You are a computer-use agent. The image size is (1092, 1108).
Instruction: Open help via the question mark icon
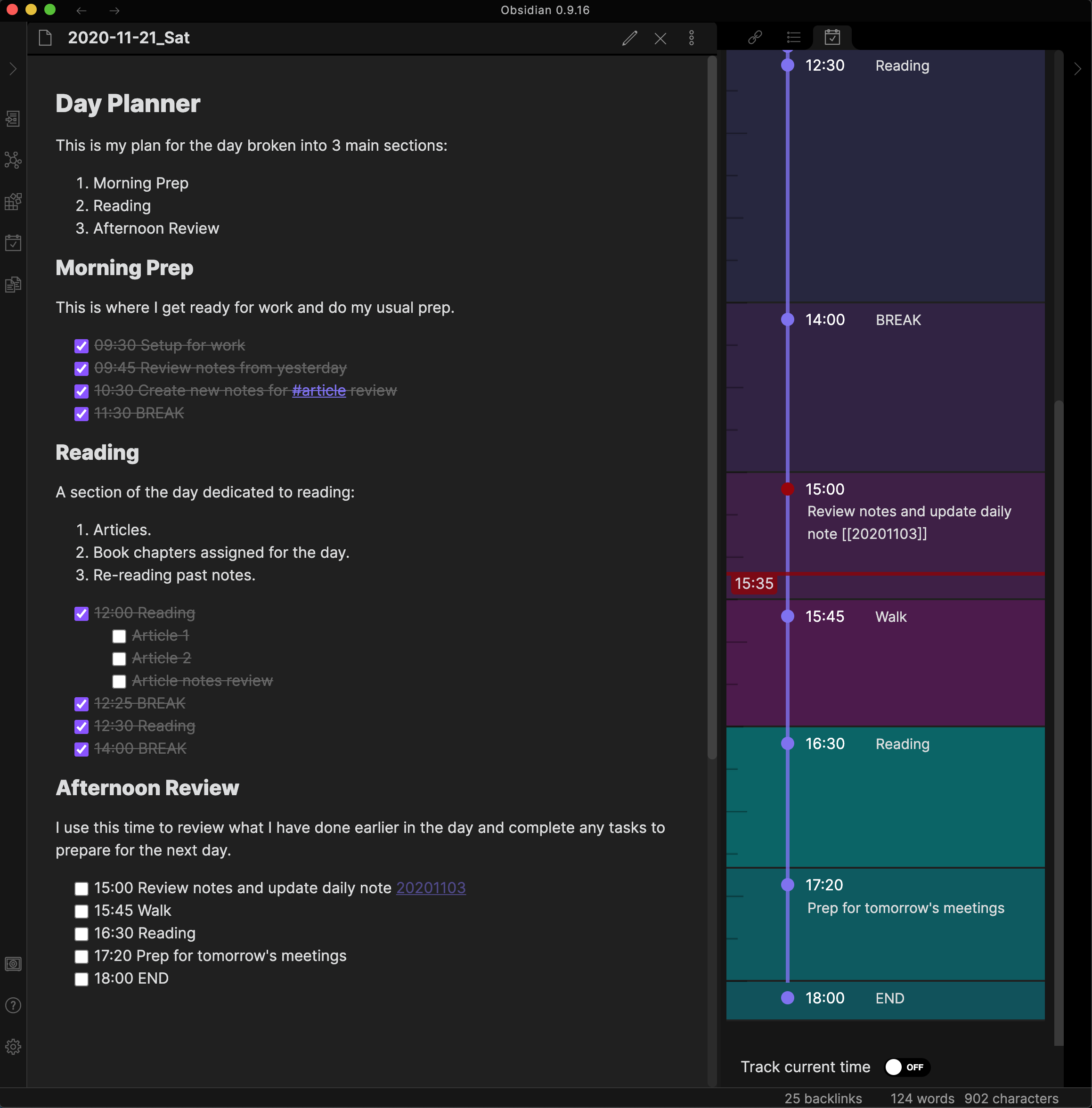click(13, 1005)
